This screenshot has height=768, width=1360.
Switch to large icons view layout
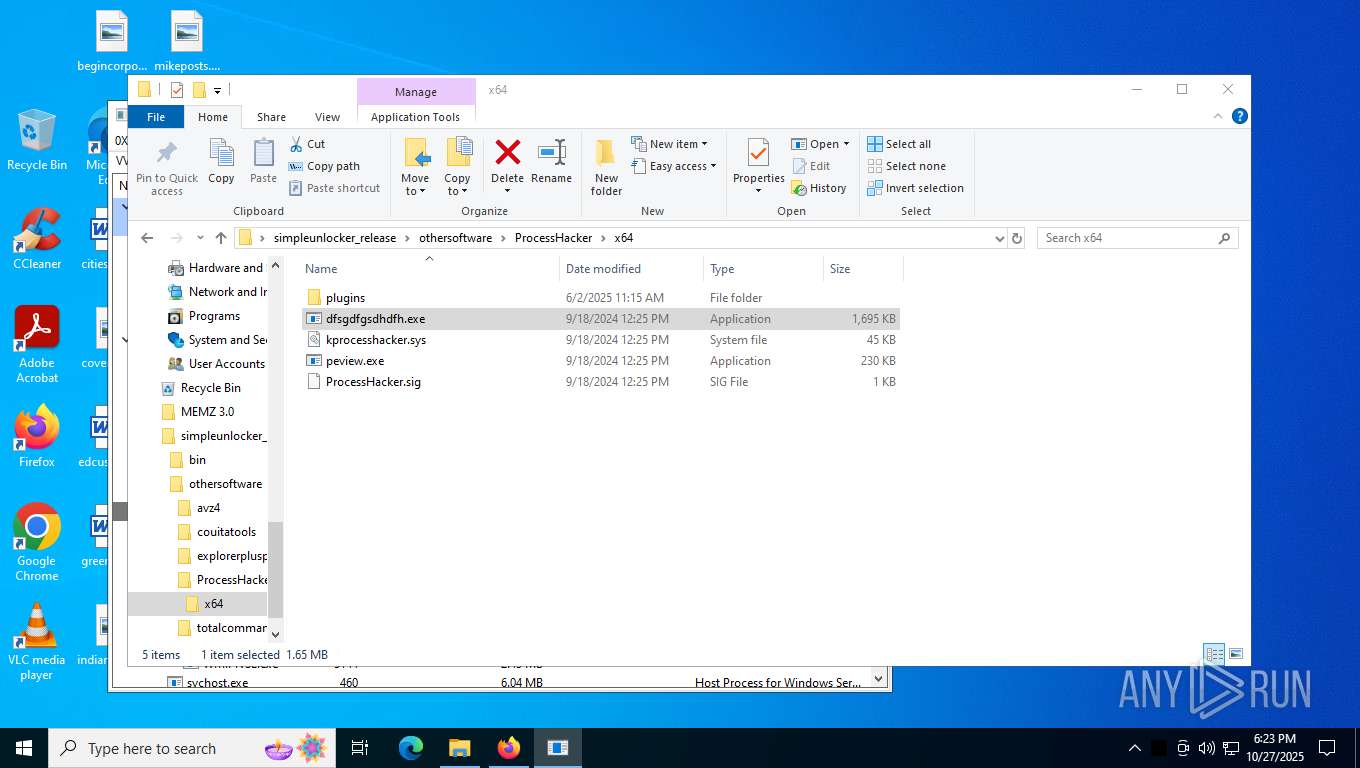pos(1236,654)
